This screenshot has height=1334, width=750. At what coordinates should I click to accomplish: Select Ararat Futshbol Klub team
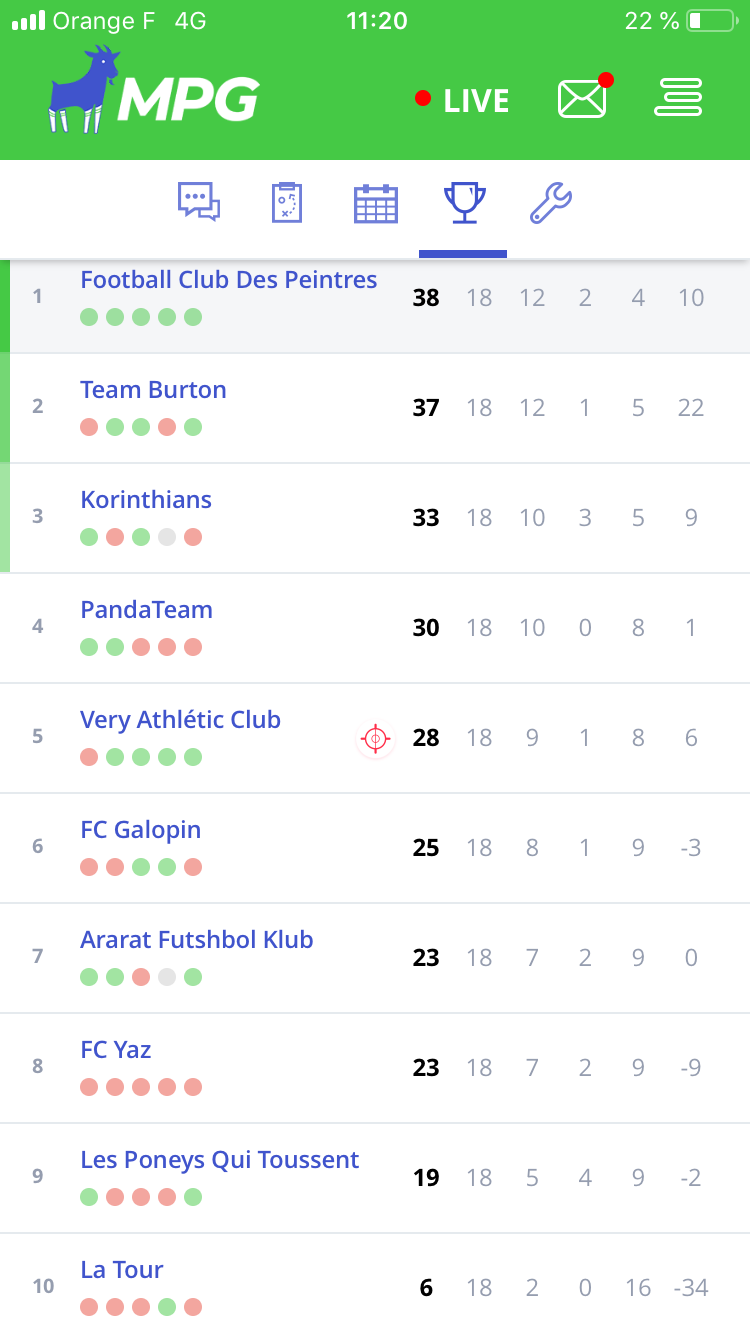point(197,940)
